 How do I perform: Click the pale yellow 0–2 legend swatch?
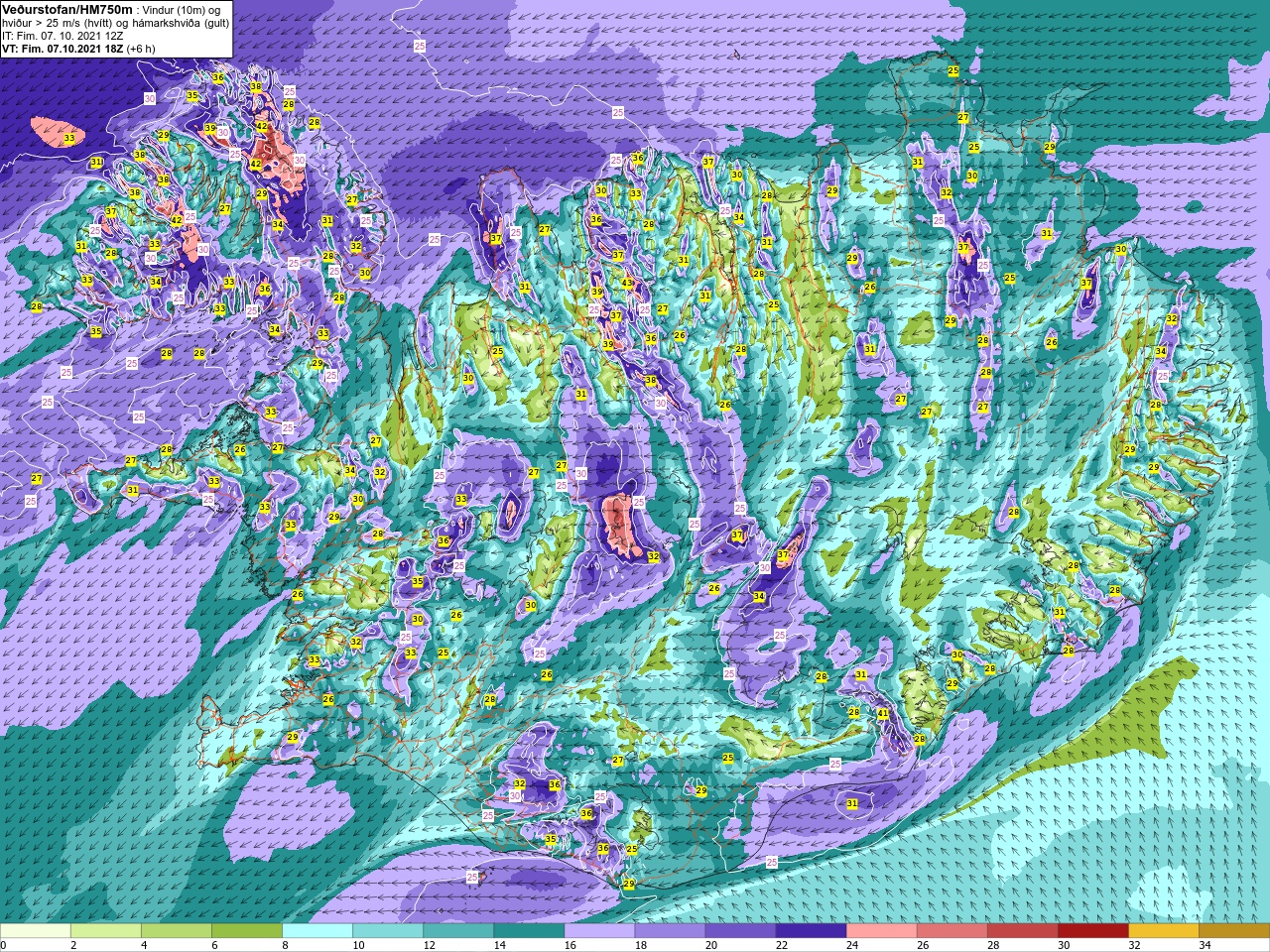[x=36, y=931]
